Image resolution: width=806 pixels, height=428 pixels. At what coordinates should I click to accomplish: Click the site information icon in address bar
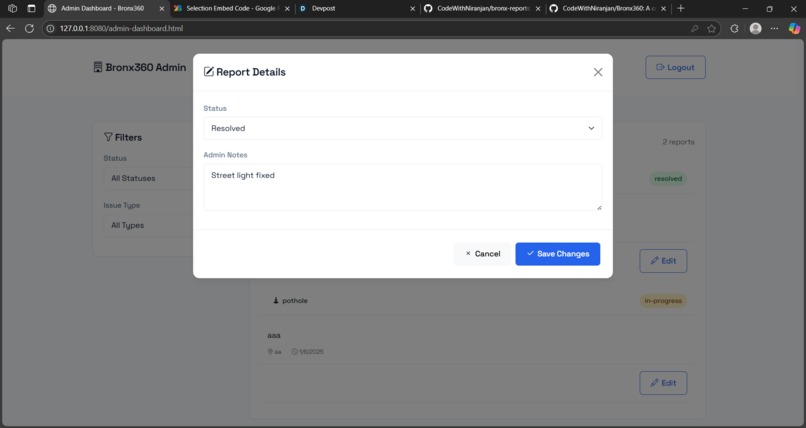coord(50,28)
